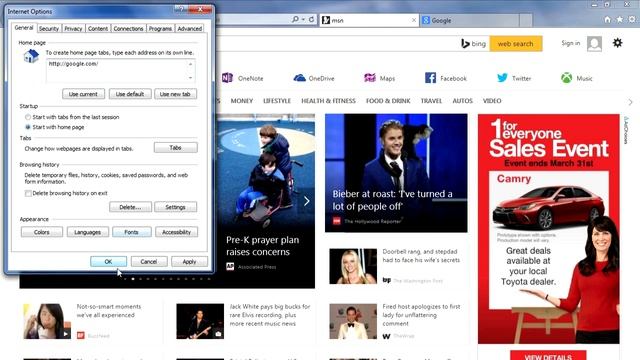
Task: Confirm dialog with OK button
Action: tap(108, 262)
